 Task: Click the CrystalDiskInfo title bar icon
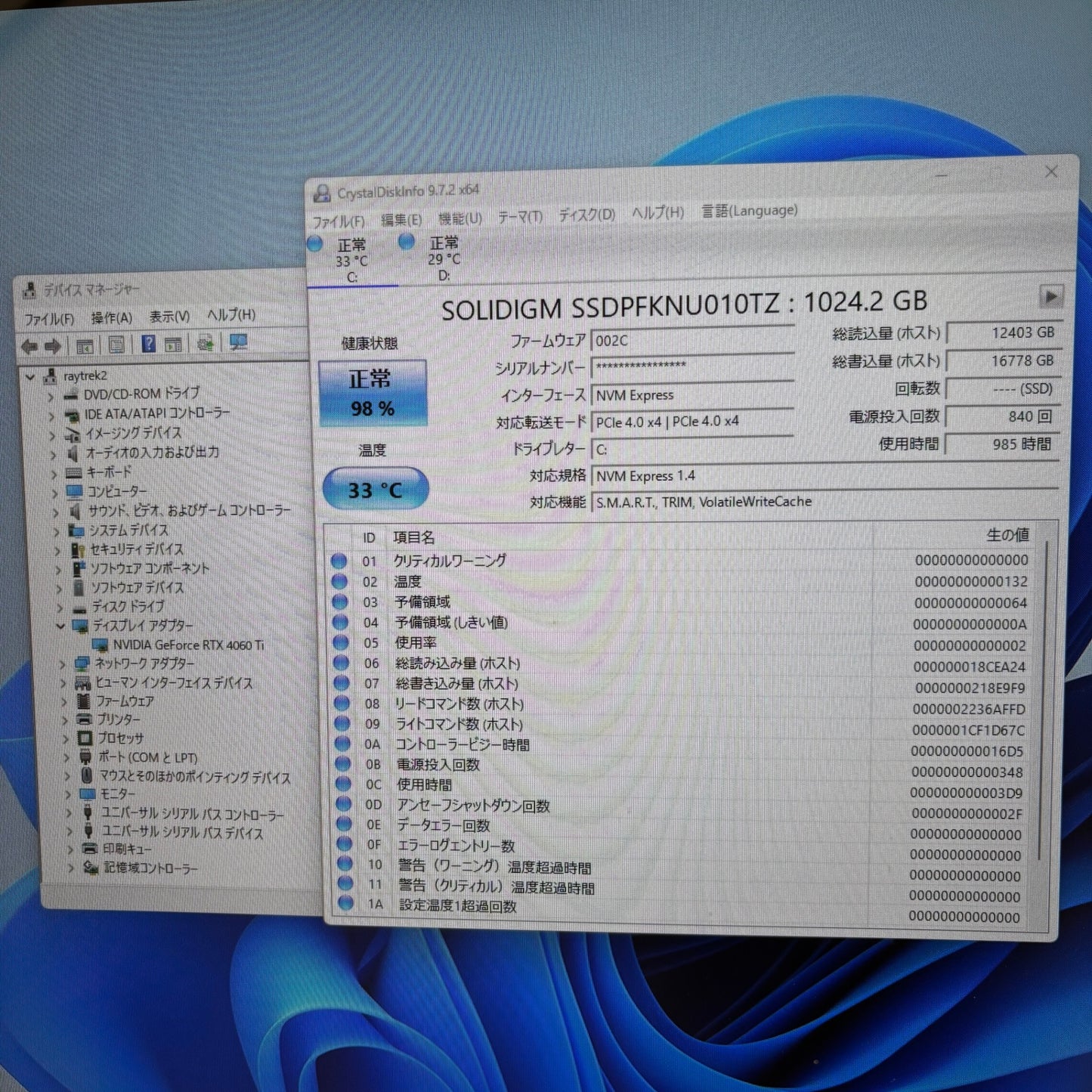[320, 192]
